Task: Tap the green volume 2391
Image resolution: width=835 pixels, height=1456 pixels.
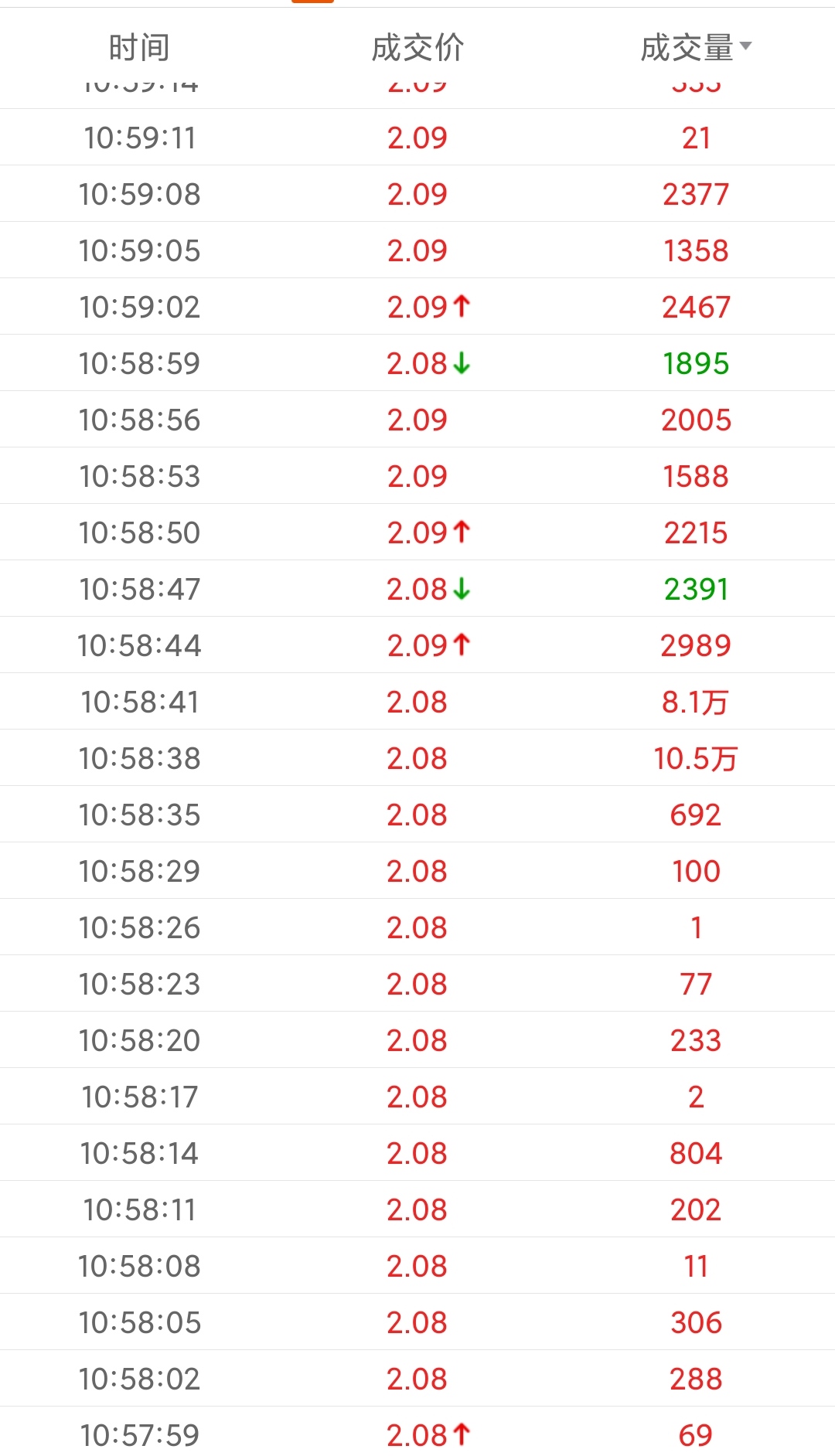Action: (696, 589)
